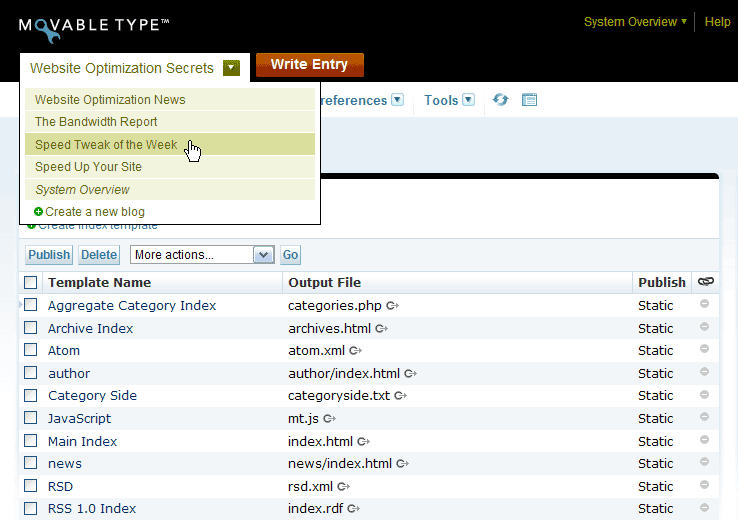
Task: Select Speed Tweak of the Week blog
Action: coord(170,144)
